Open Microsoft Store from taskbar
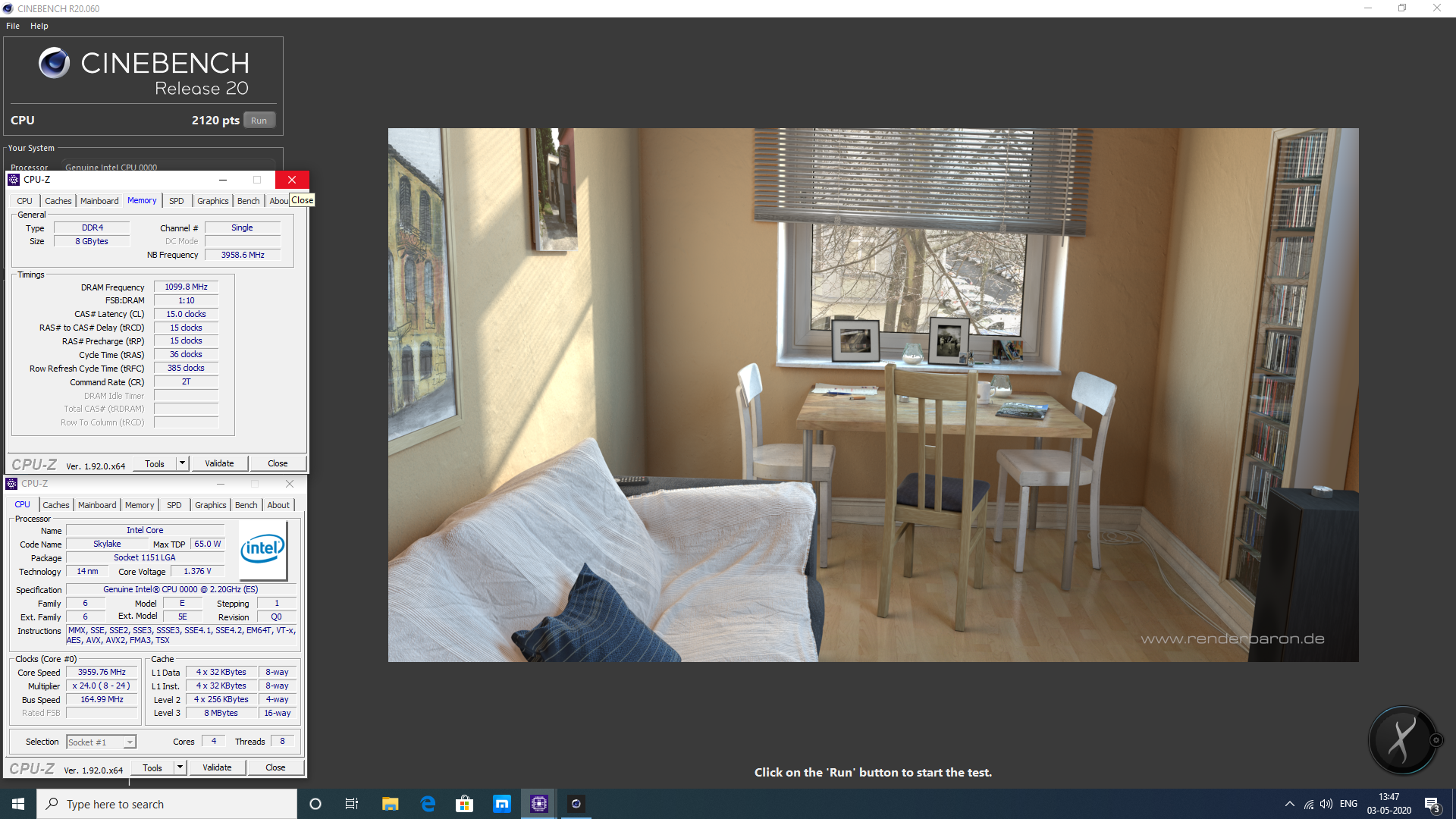 coord(464,804)
